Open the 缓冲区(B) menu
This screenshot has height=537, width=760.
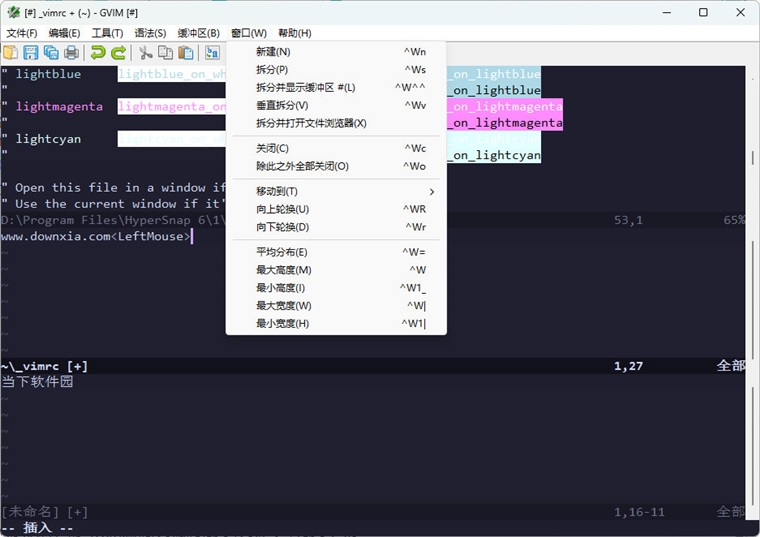(199, 33)
